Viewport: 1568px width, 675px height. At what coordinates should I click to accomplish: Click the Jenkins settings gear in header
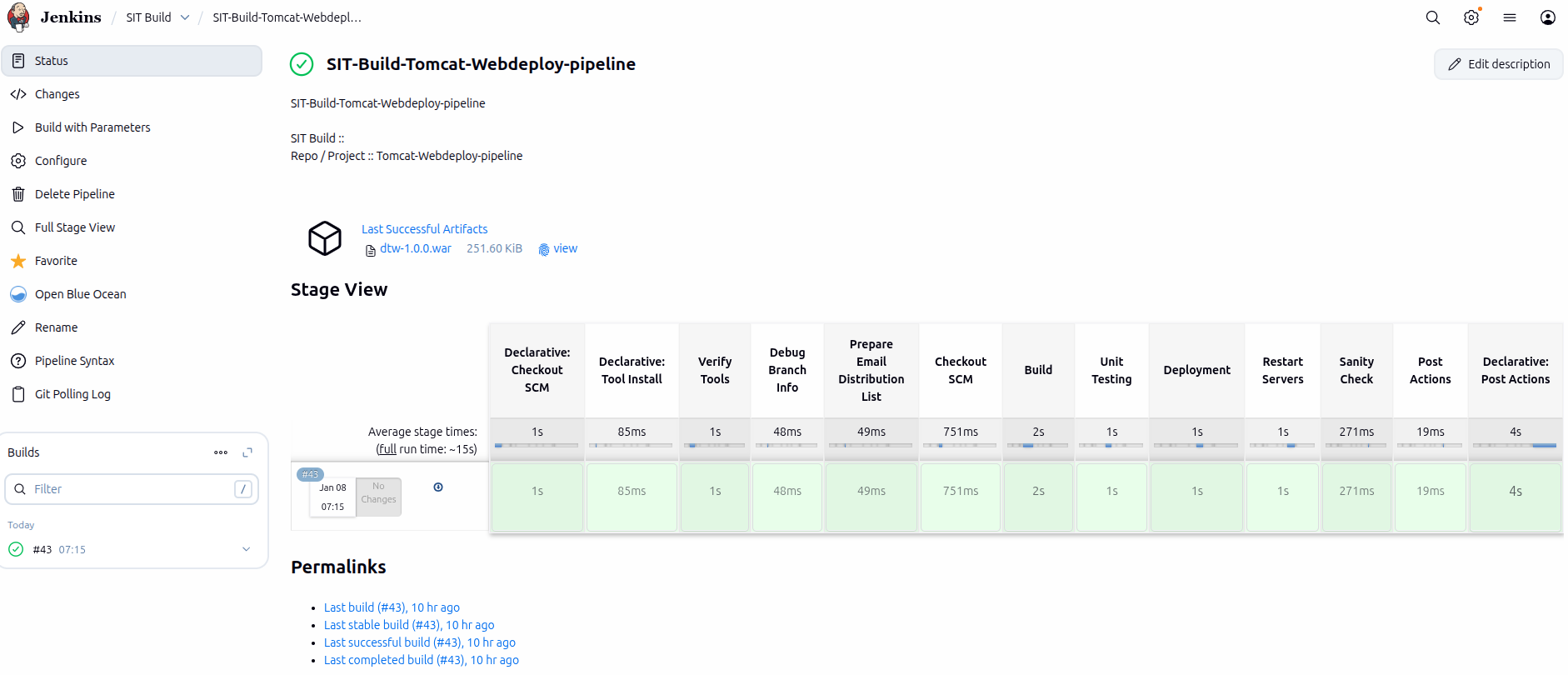(1471, 17)
